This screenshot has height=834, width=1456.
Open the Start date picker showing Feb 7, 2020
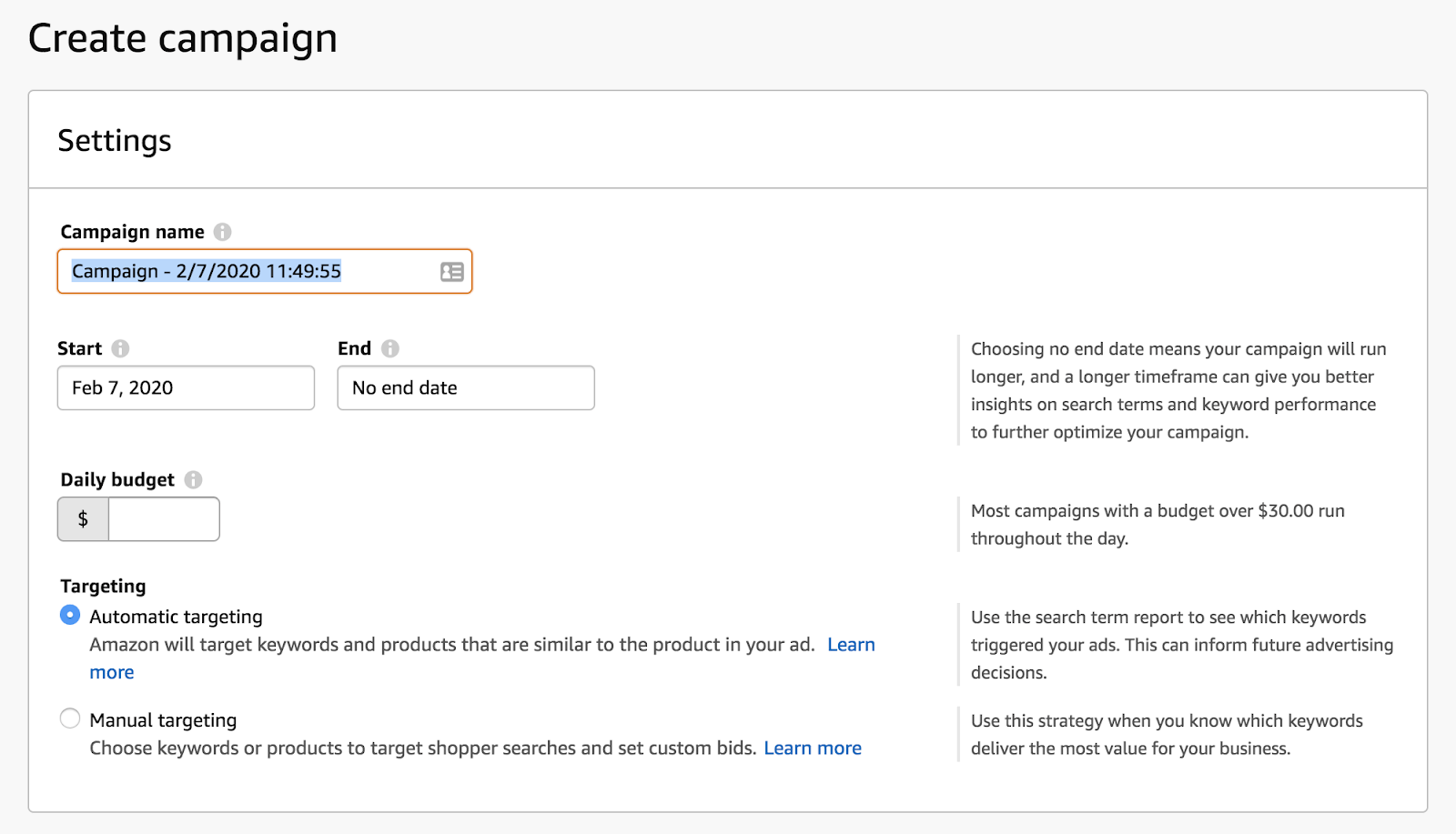pyautogui.click(x=186, y=388)
